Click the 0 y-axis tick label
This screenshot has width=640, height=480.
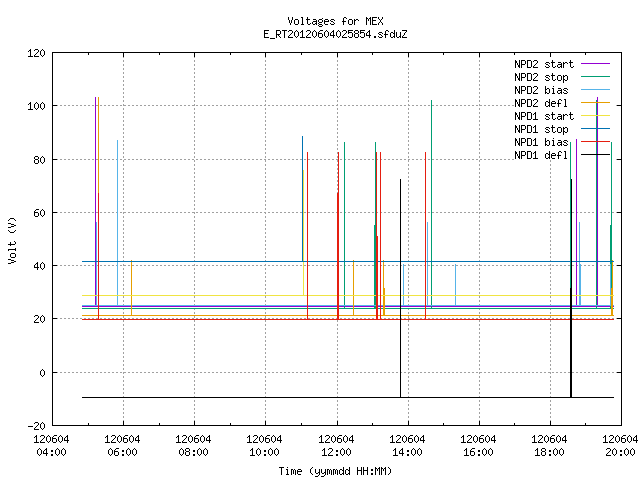42,373
